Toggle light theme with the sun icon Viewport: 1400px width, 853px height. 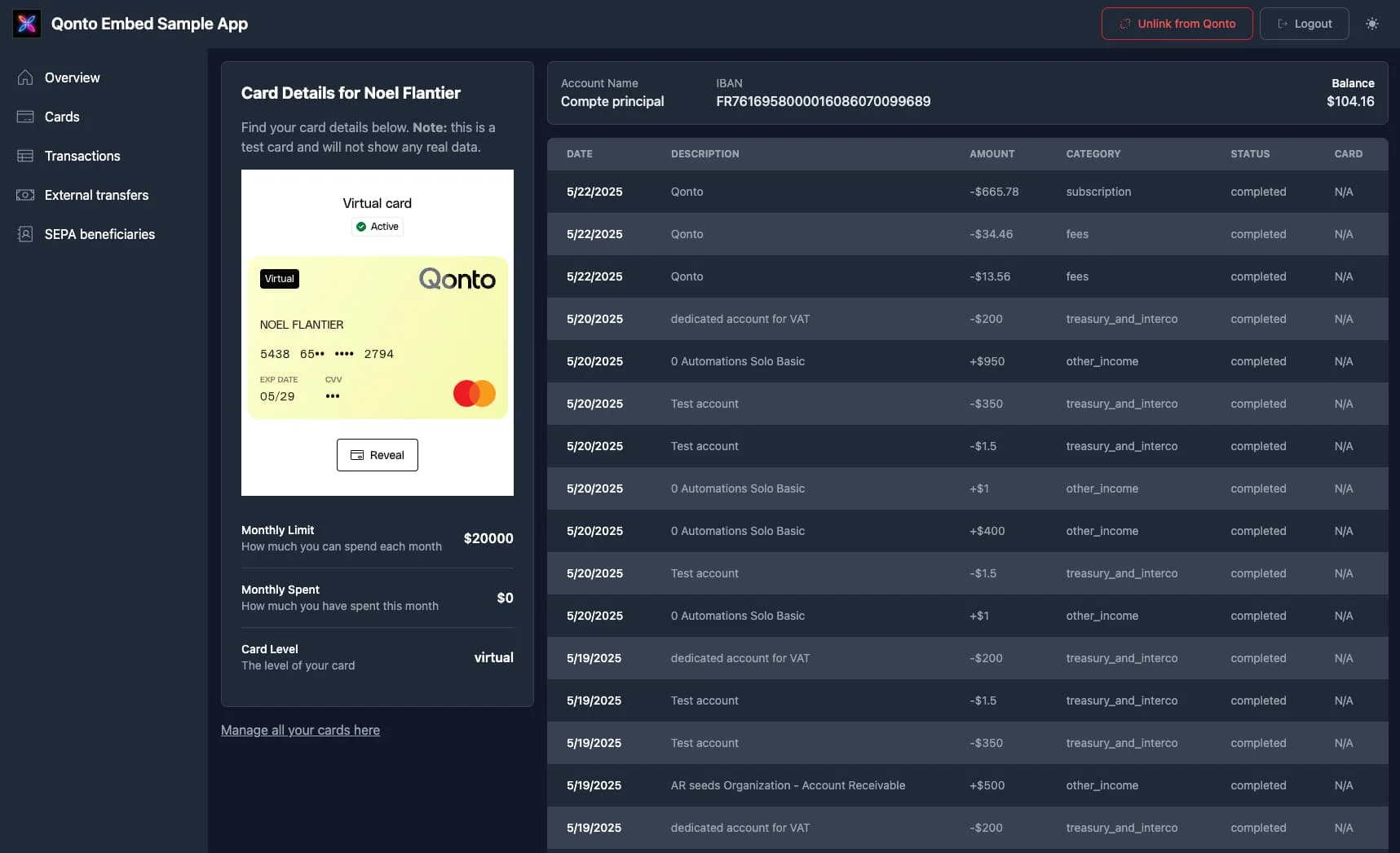pos(1372,24)
